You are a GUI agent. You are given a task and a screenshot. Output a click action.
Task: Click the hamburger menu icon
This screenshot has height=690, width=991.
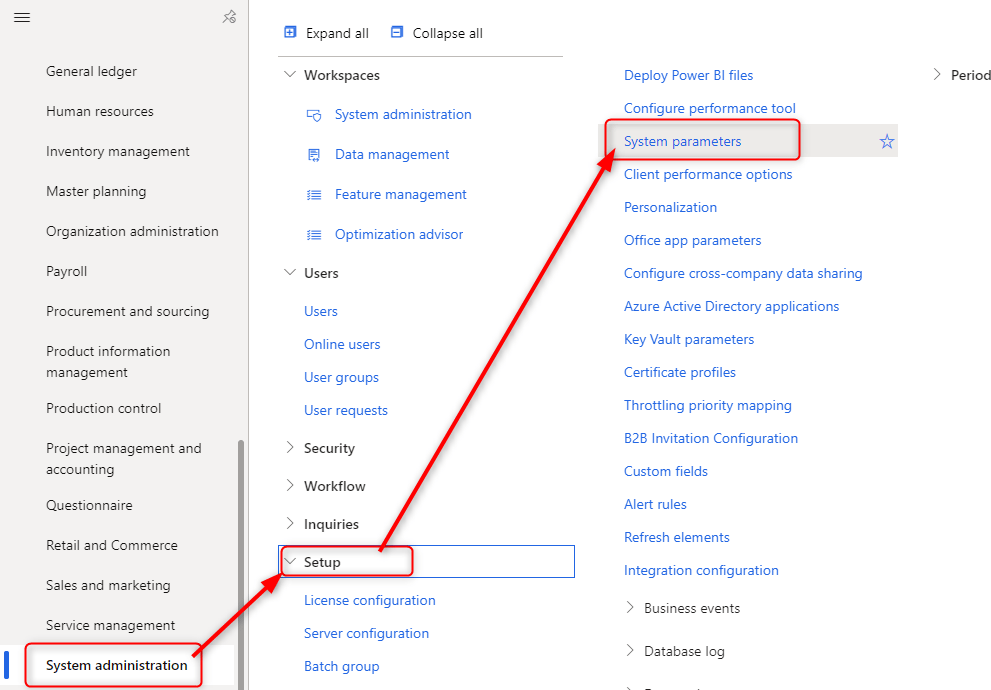(21, 17)
